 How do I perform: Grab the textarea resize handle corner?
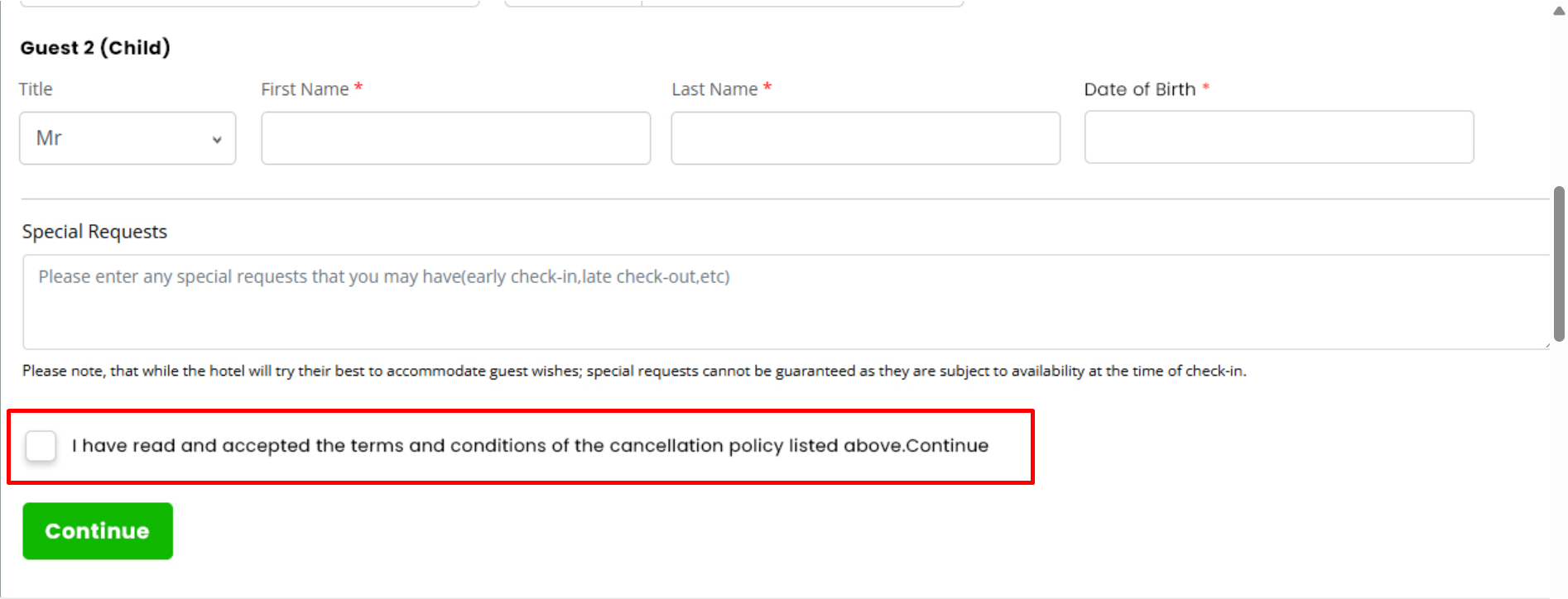tap(1545, 344)
